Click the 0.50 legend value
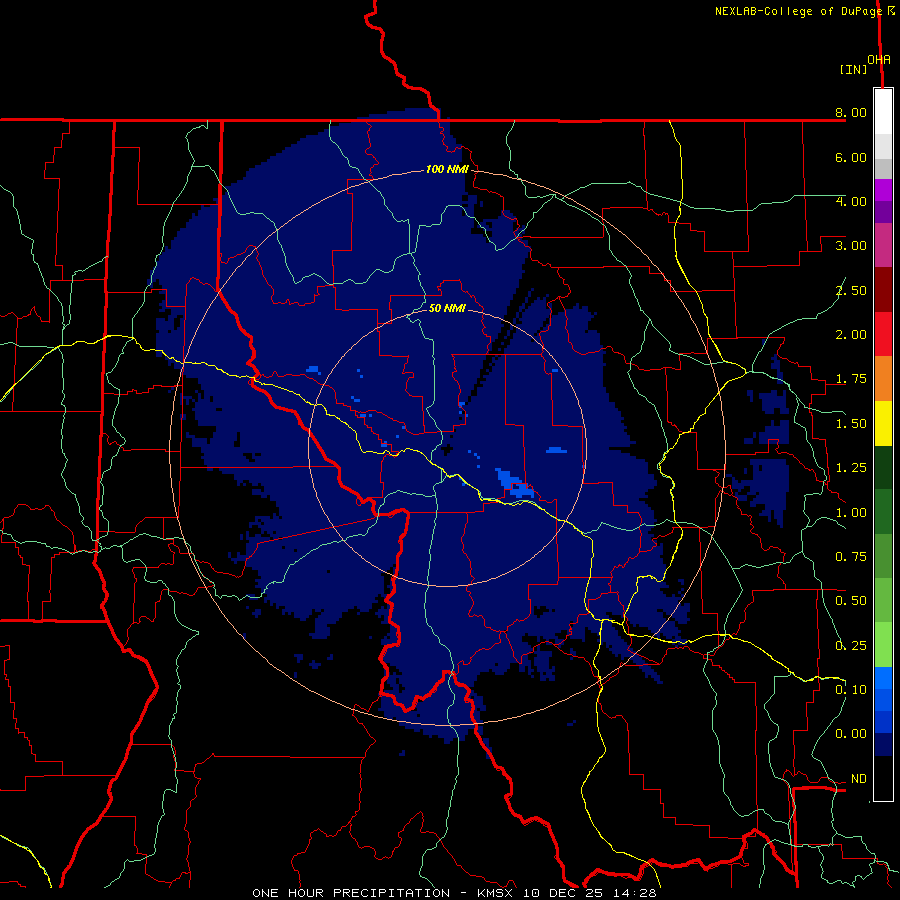 click(851, 601)
